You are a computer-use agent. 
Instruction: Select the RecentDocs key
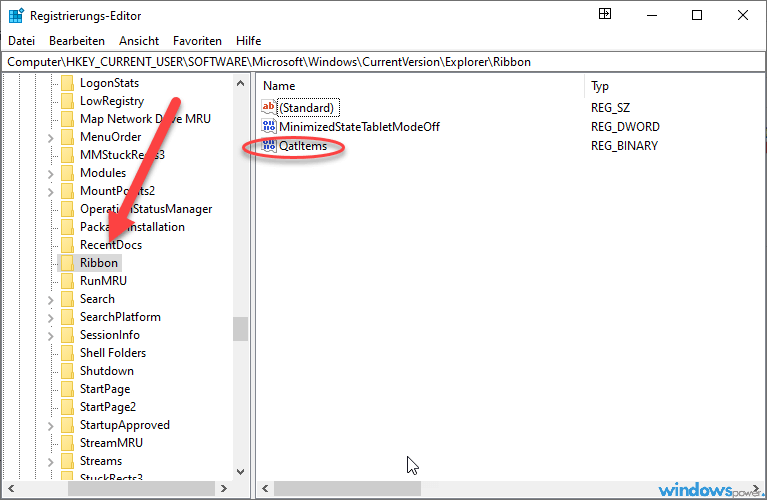click(x=111, y=245)
